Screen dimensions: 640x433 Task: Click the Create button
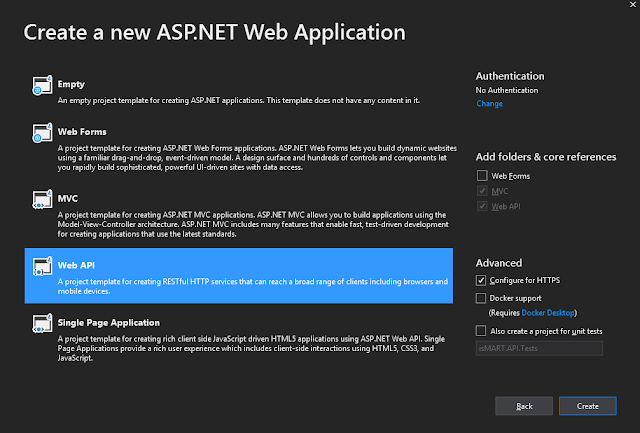pyautogui.click(x=588, y=406)
